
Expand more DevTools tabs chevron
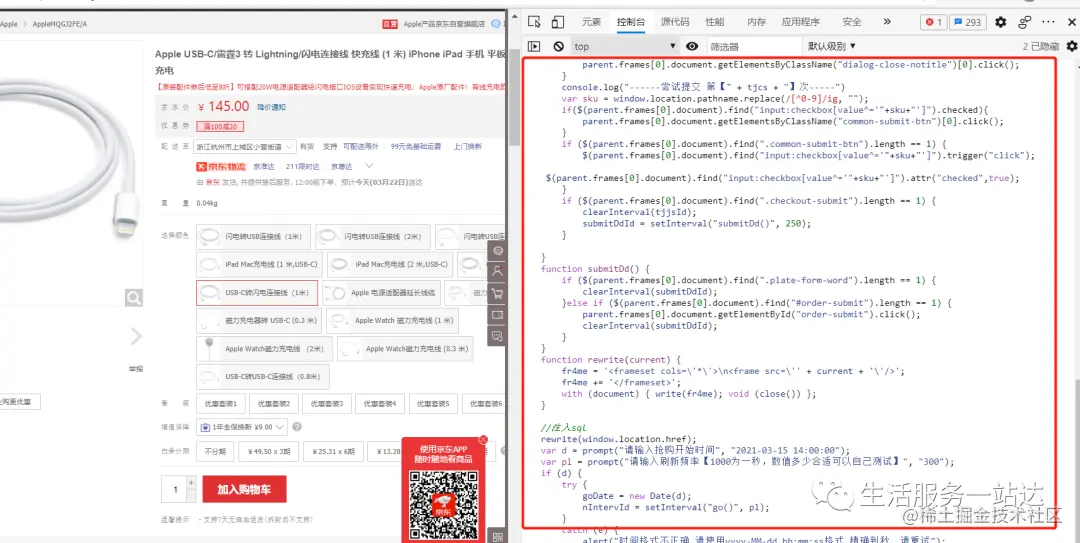pos(886,22)
